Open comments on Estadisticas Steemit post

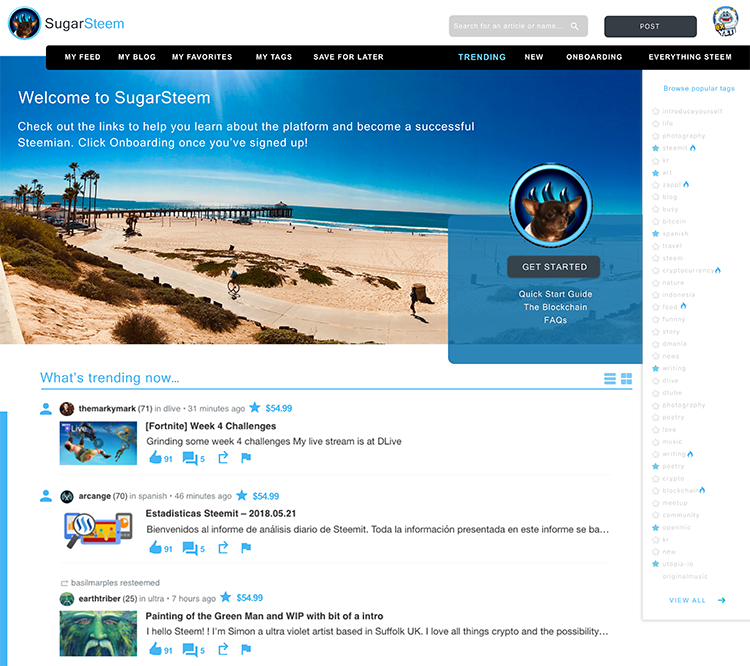tap(190, 548)
